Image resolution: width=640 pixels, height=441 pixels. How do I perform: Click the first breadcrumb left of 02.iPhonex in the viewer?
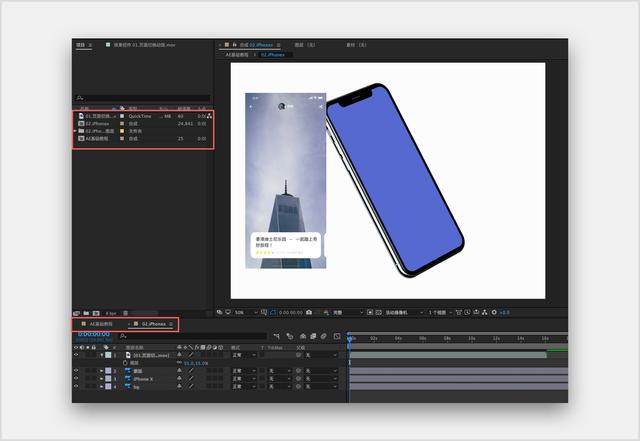click(237, 54)
